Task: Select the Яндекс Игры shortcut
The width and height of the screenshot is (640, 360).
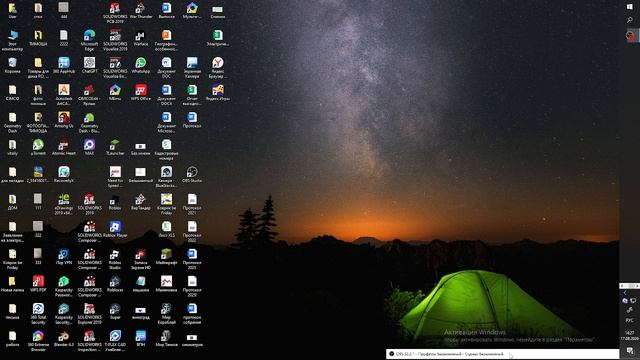Action: (x=218, y=93)
